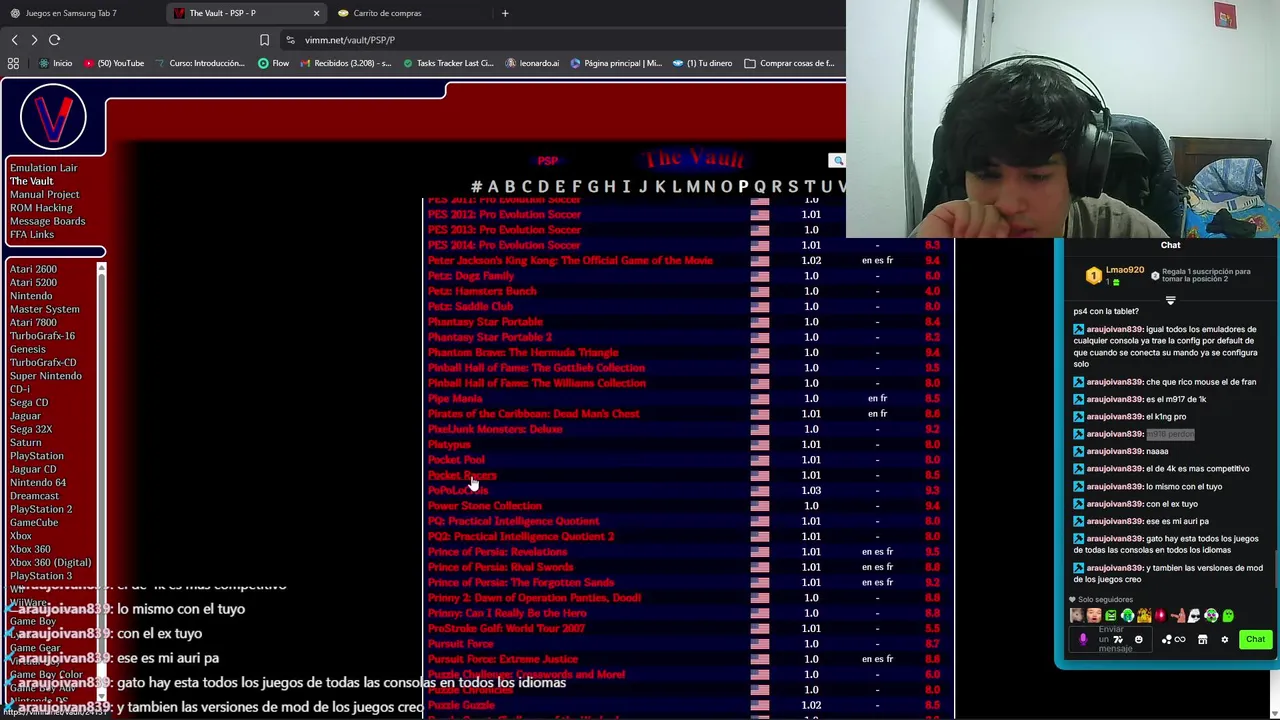Image resolution: width=1280 pixels, height=720 pixels.
Task: Select GameCube system
Action: click(34, 523)
